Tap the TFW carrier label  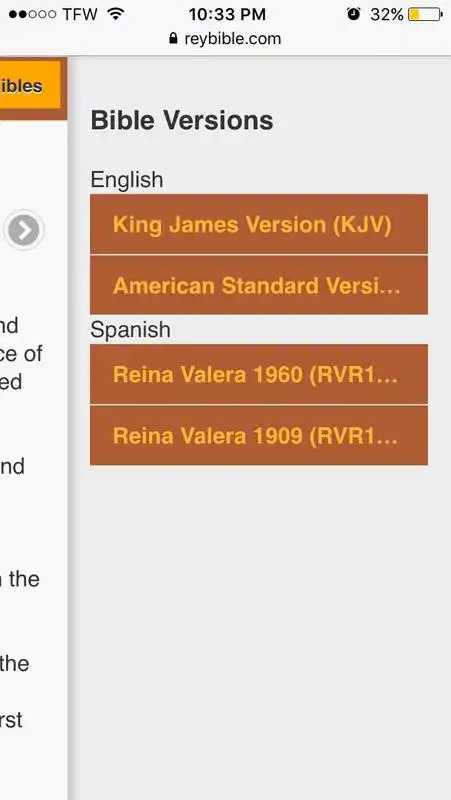tap(80, 14)
